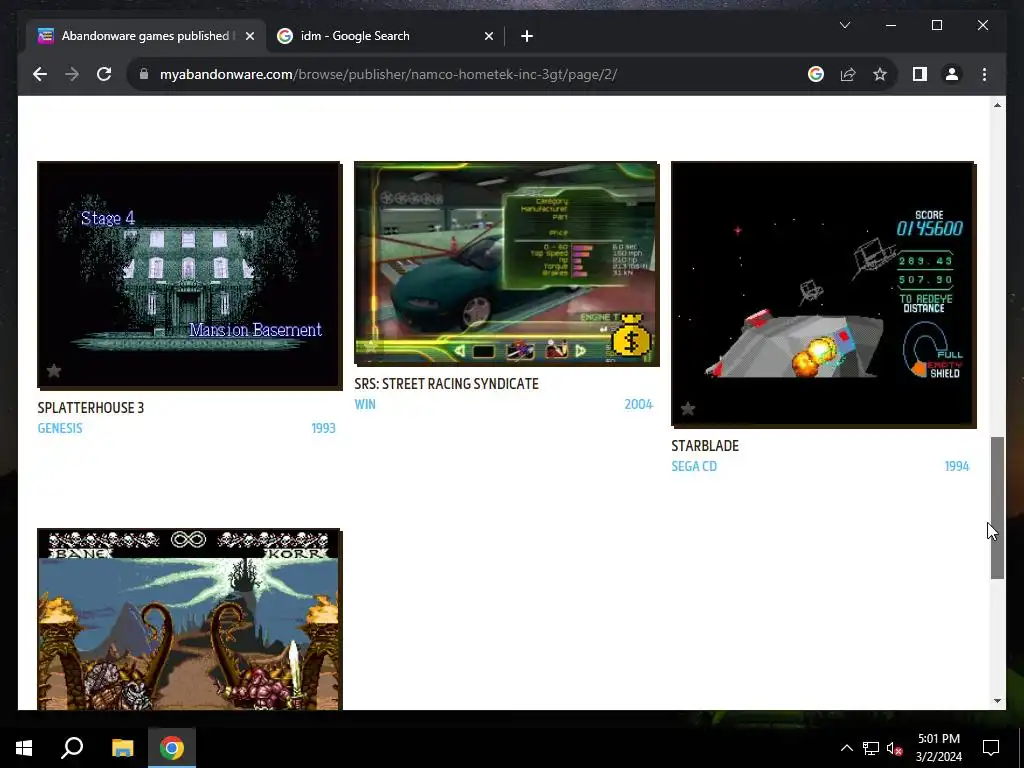Browse GENESIS platform link

click(60, 428)
